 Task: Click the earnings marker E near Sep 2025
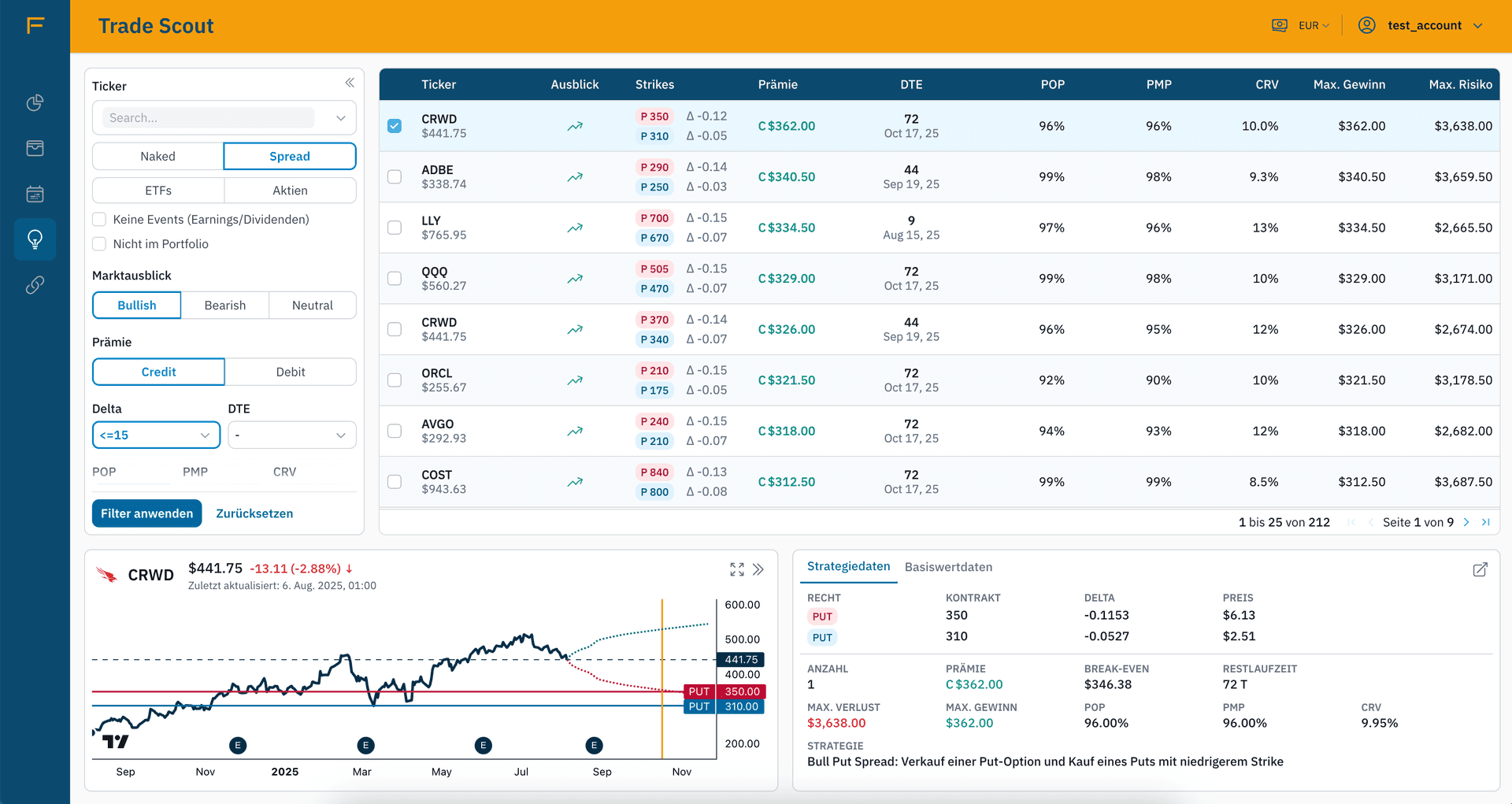point(595,745)
